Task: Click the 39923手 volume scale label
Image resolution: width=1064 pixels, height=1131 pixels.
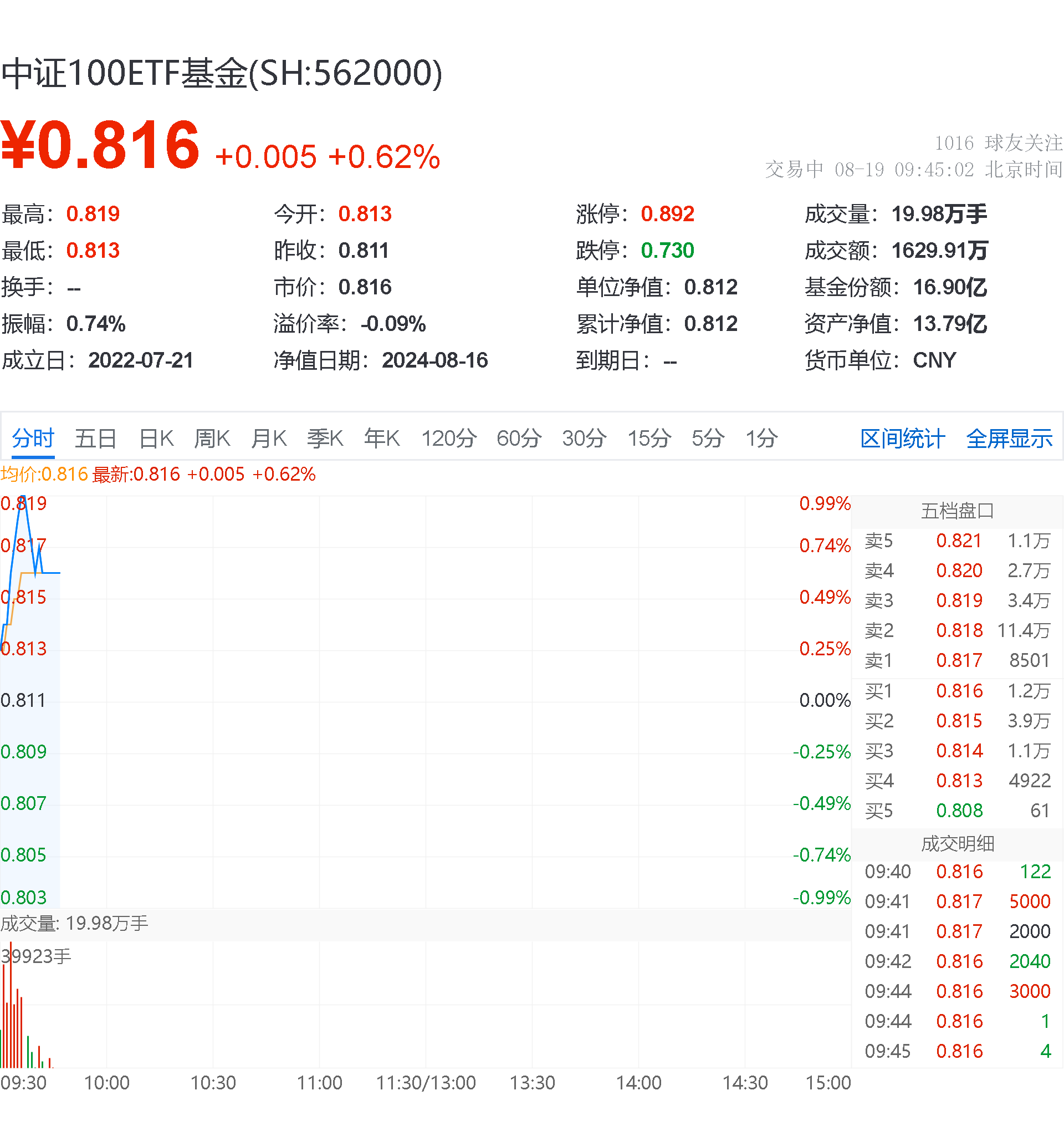Action: tap(36, 956)
